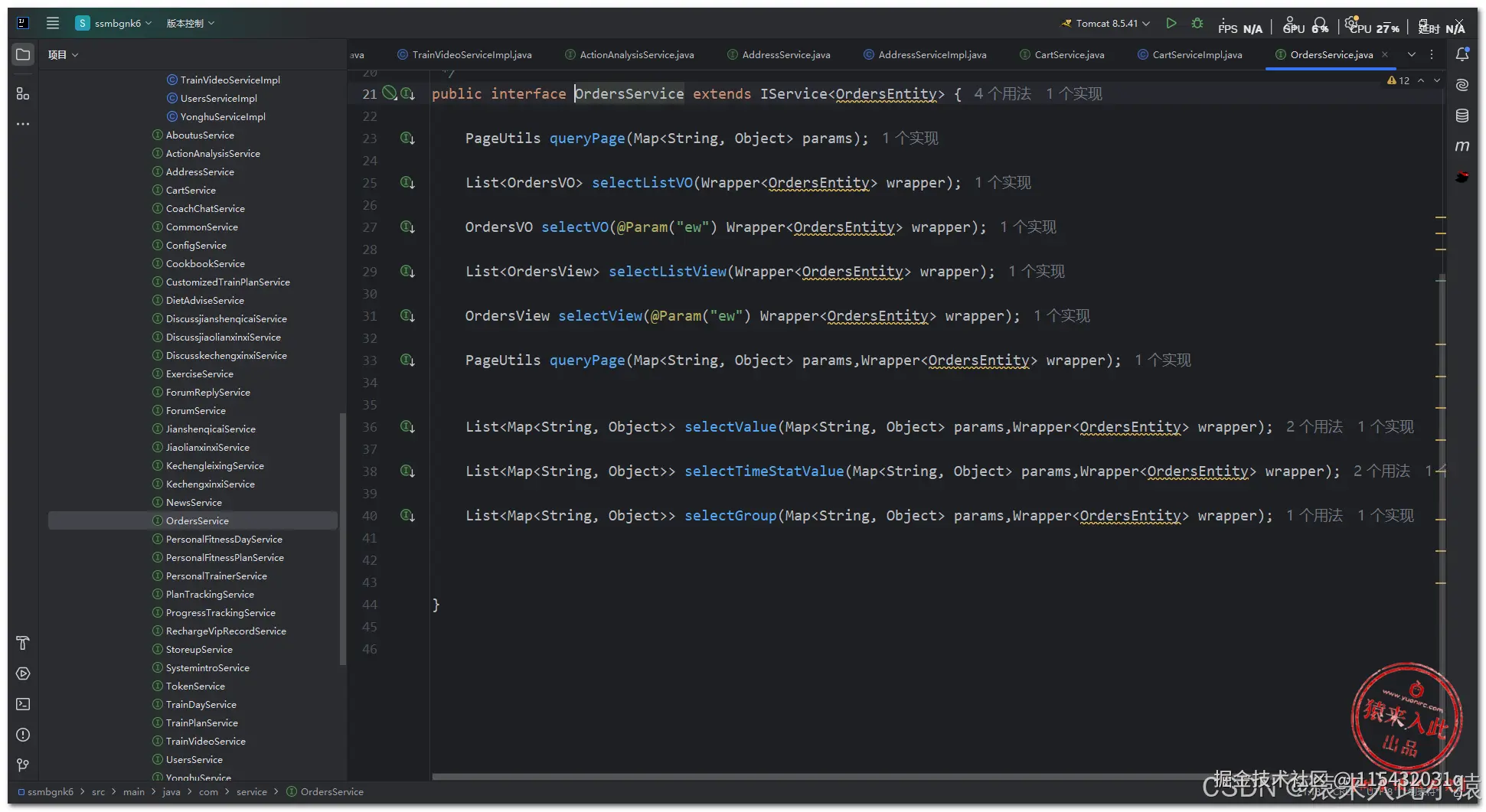Jump to next highlighted problem arrow
Image resolution: width=1486 pixels, height=812 pixels.
point(1437,80)
